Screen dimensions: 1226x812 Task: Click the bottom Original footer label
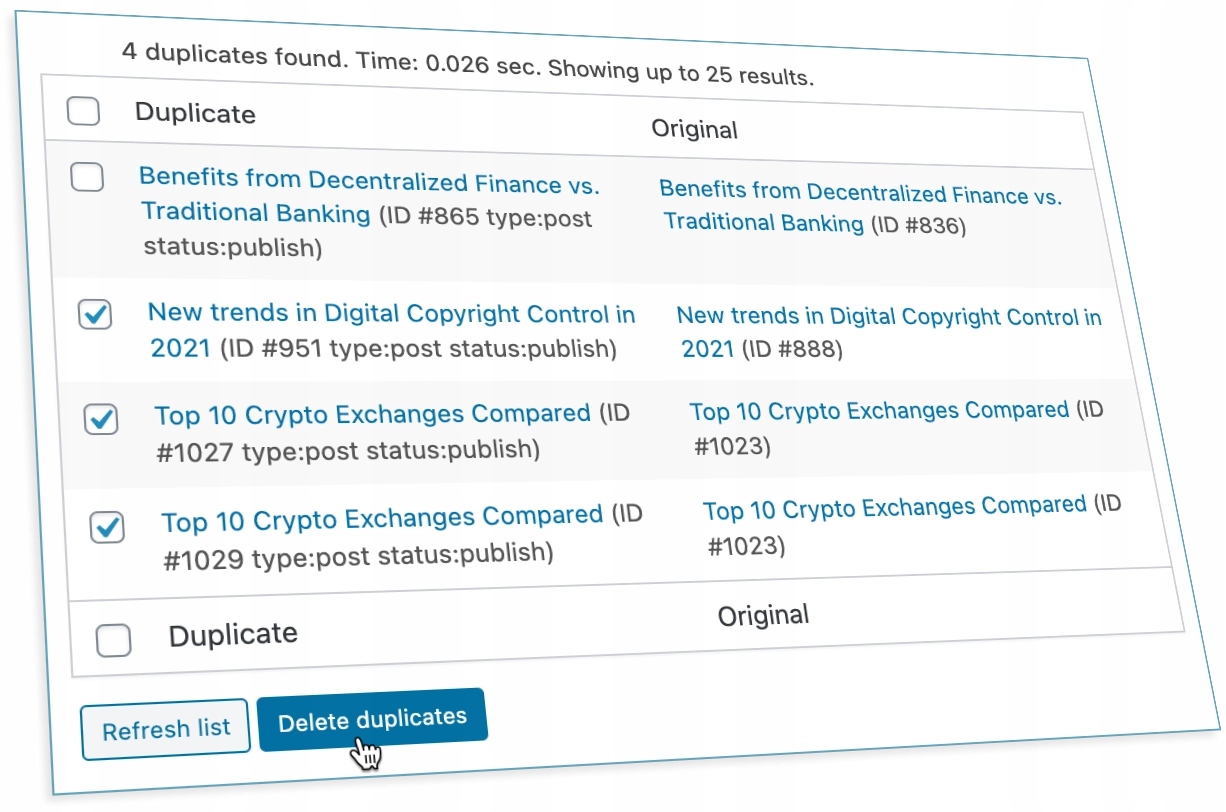[763, 616]
